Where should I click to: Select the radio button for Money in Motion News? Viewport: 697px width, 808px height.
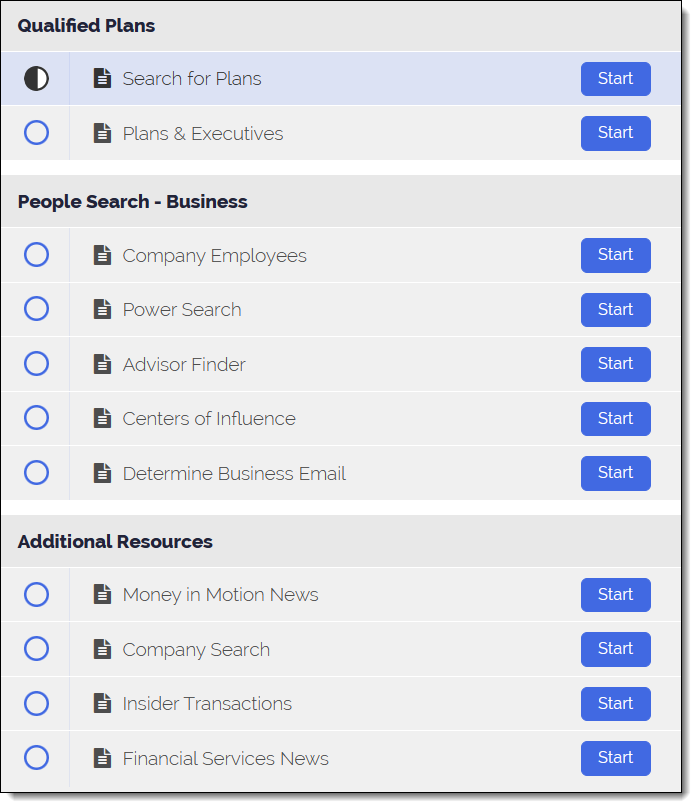point(36,594)
